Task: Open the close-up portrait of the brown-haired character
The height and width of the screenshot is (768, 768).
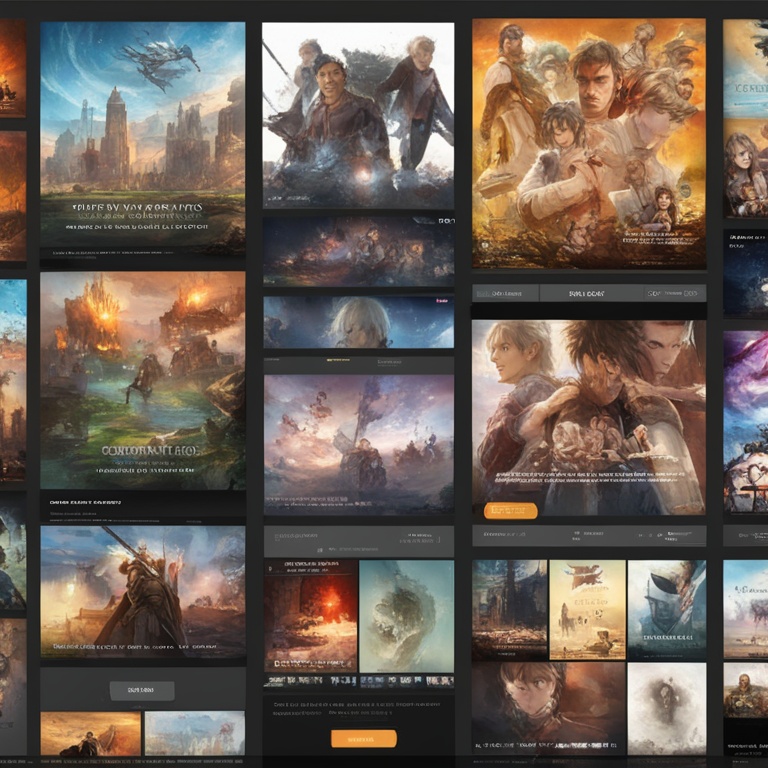Action: [549, 708]
